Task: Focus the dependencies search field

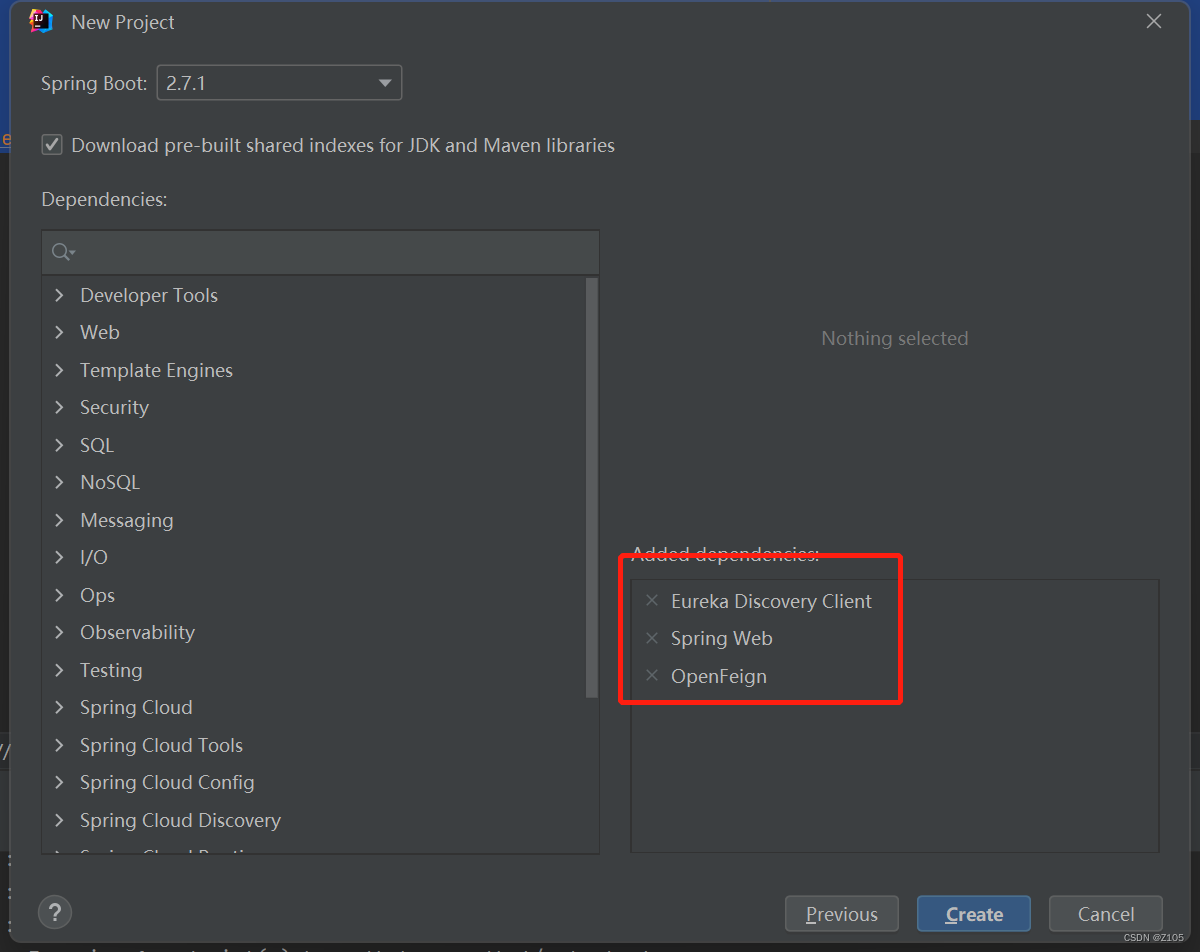Action: (x=320, y=252)
